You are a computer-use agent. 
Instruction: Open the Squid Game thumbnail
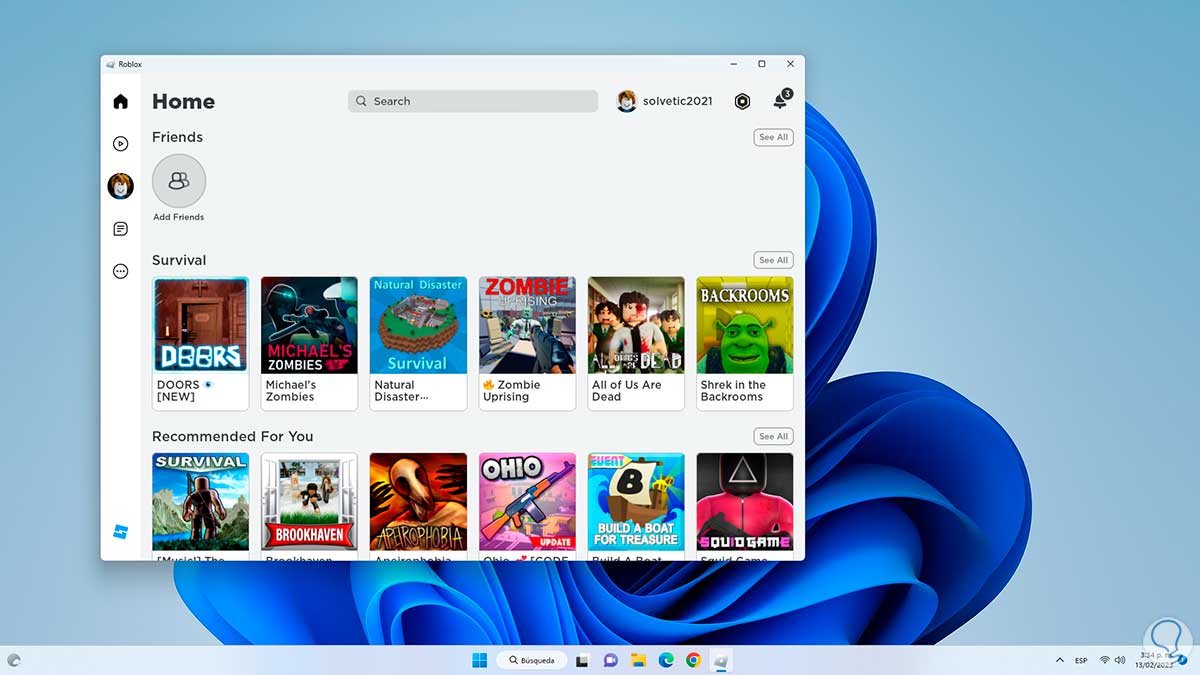tap(745, 501)
